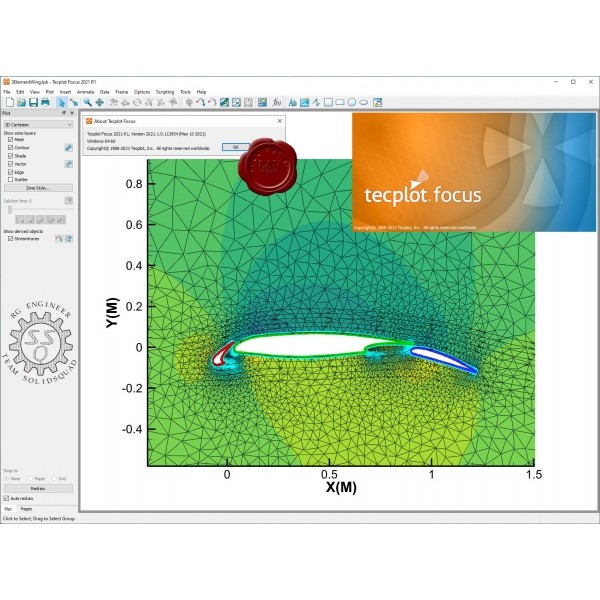The width and height of the screenshot is (600, 600).
Task: Toggle the Contour layer checkbox
Action: click(10, 147)
